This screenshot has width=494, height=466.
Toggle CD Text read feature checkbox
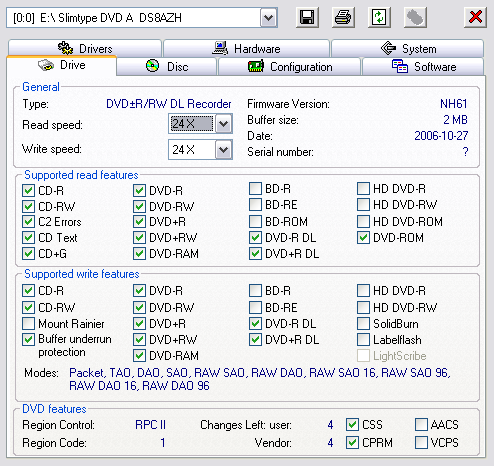point(28,238)
